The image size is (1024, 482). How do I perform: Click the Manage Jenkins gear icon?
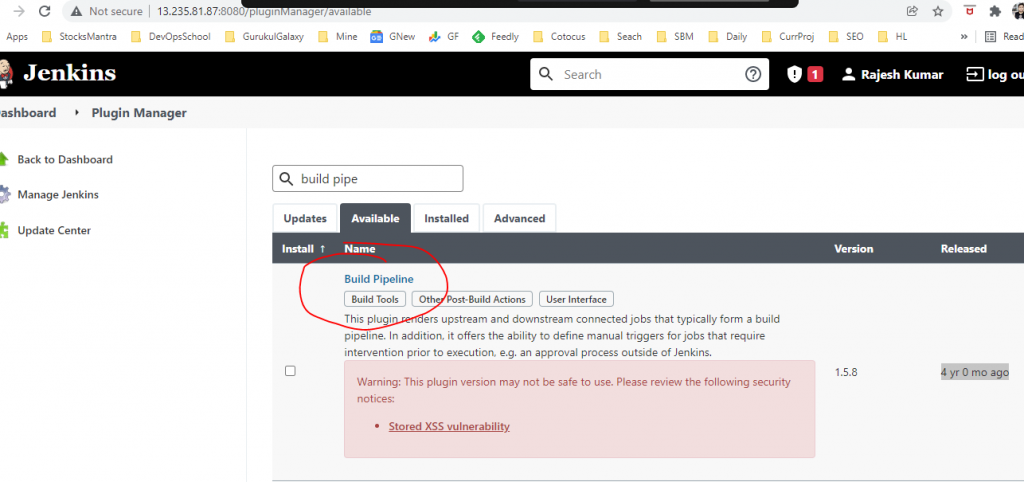4,194
